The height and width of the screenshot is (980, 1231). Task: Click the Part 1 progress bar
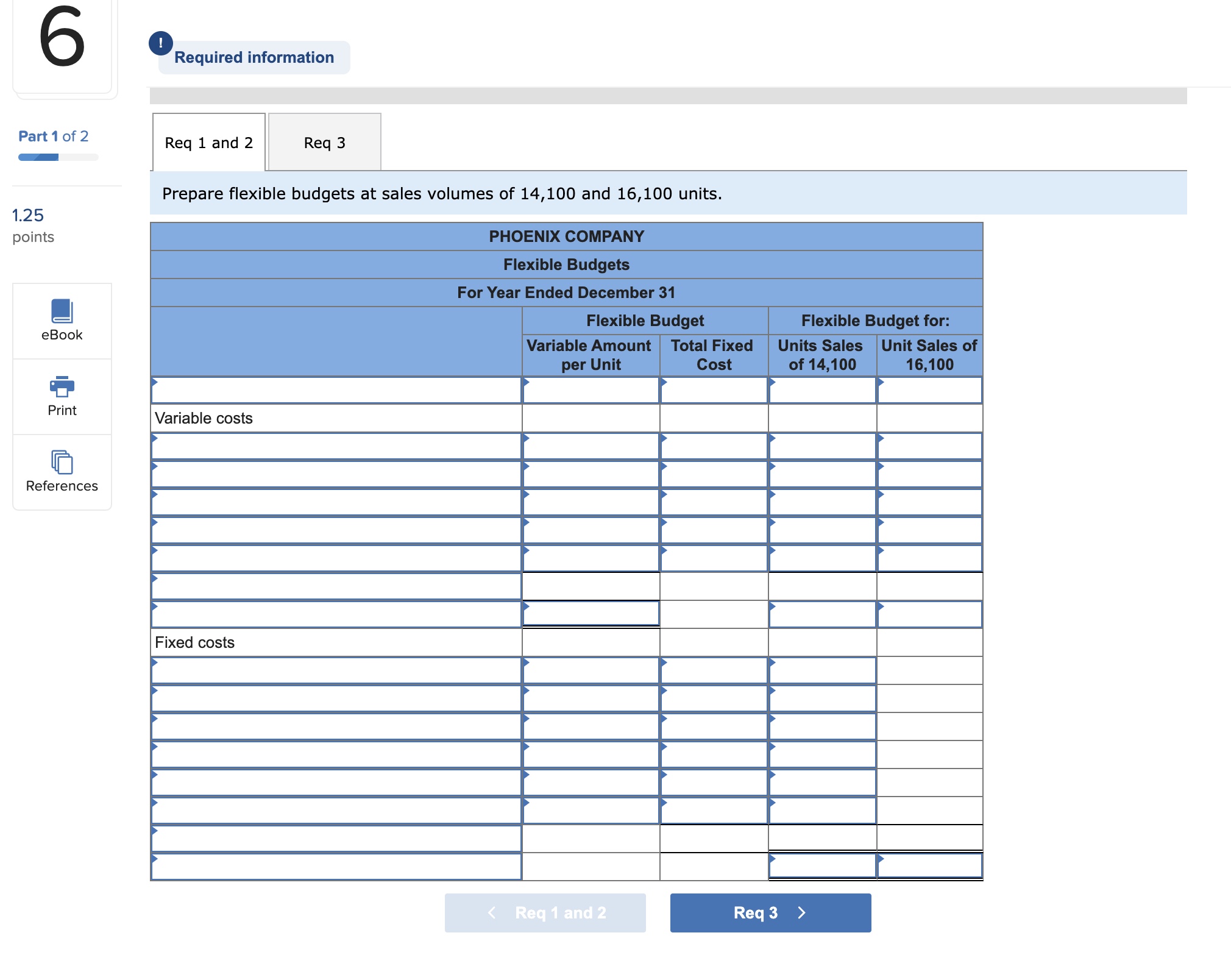(x=58, y=157)
